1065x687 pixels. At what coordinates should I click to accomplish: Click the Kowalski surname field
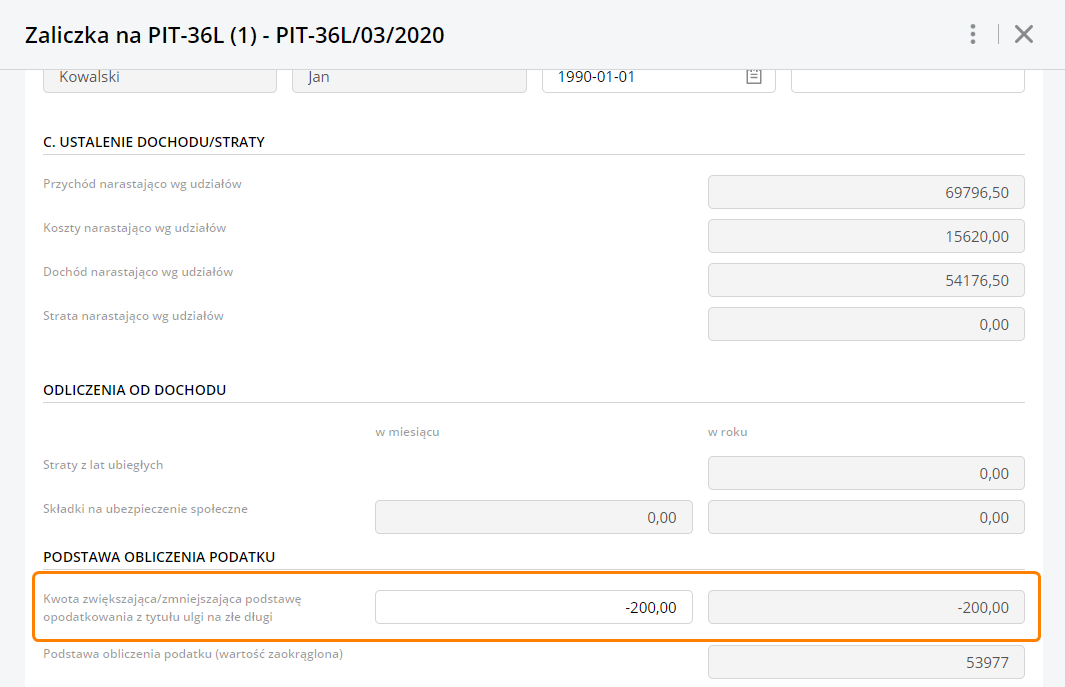click(160, 77)
